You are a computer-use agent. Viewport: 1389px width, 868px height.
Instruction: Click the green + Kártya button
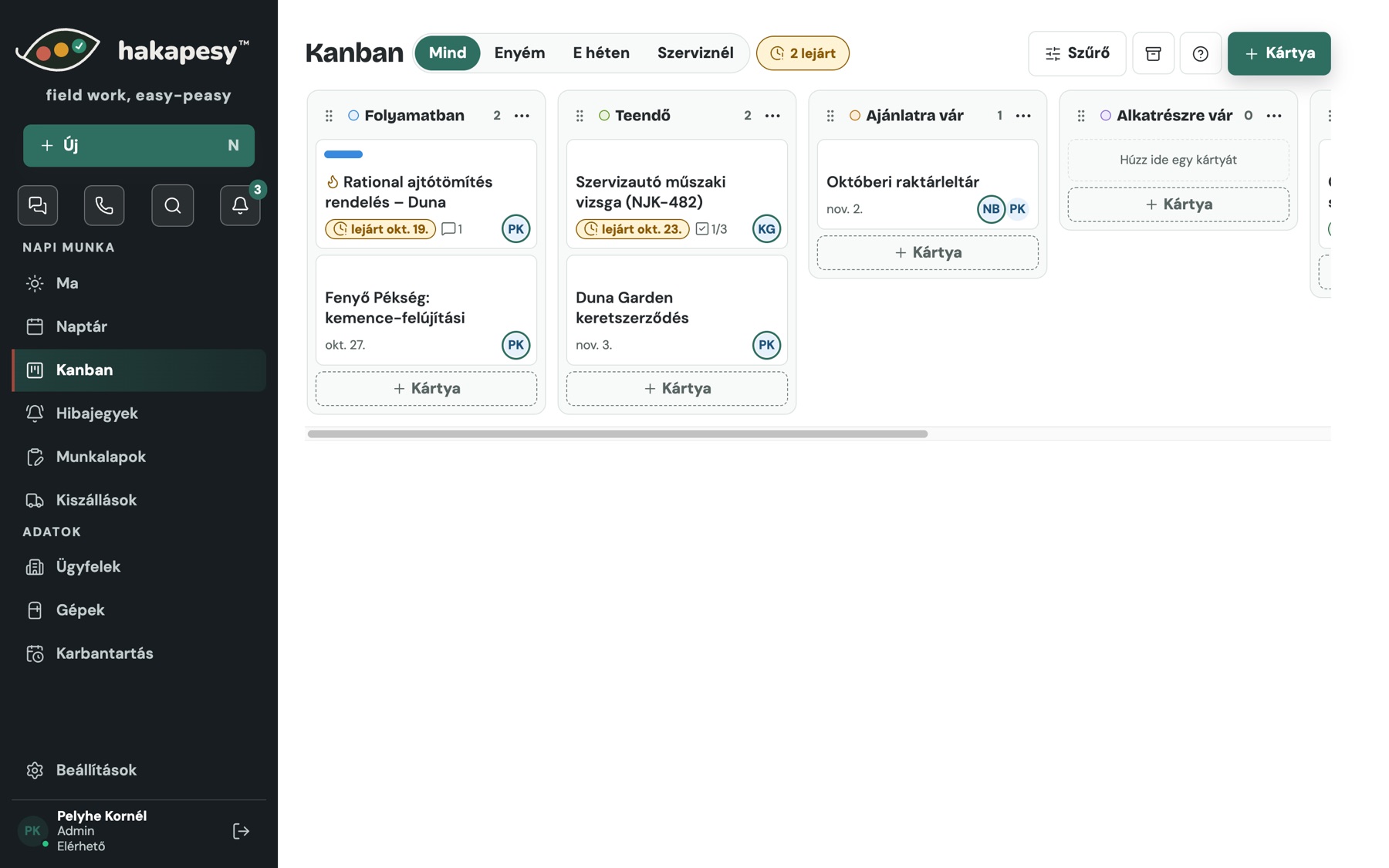click(1279, 53)
